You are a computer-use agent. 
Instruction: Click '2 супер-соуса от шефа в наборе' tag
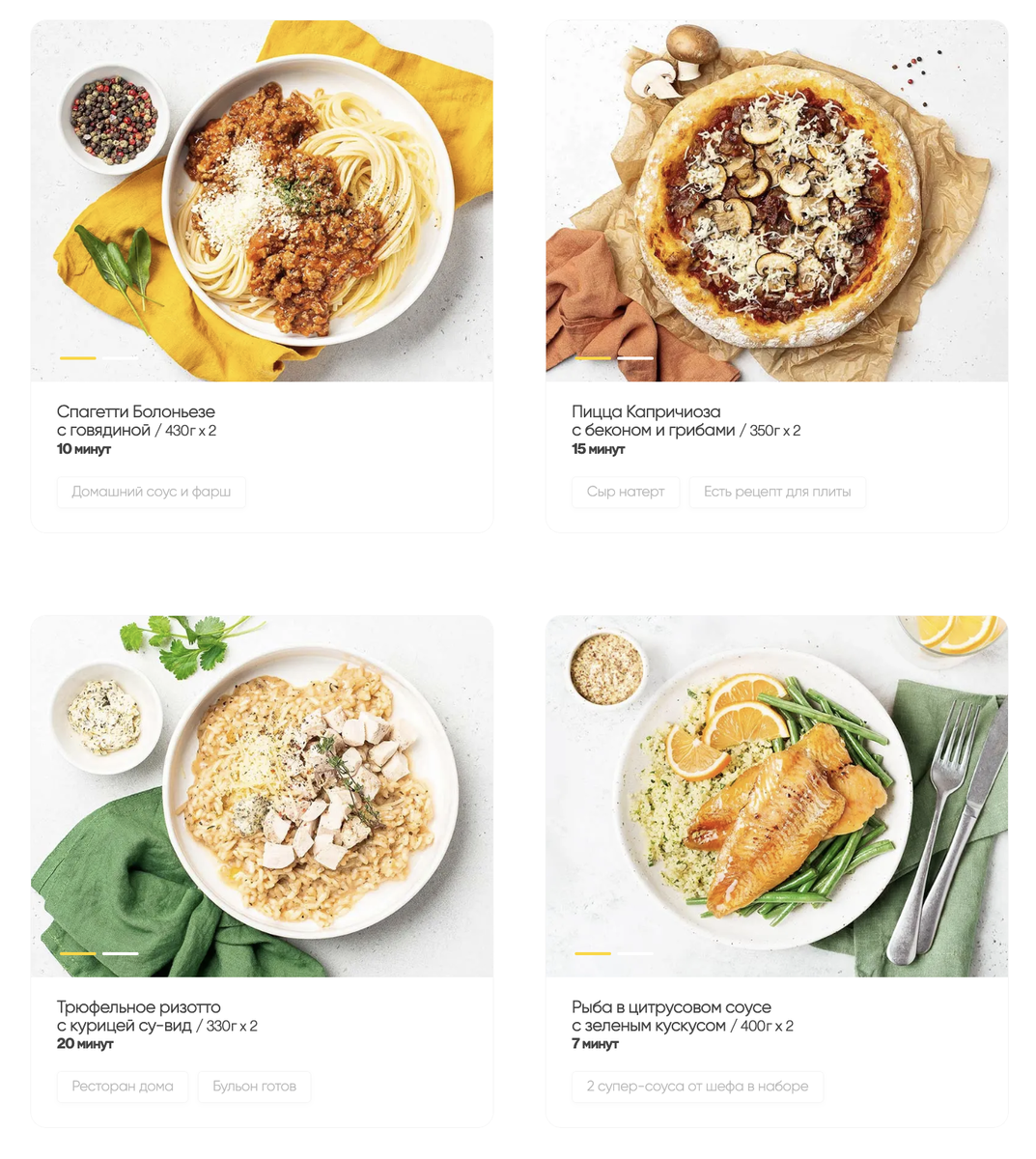(697, 1087)
